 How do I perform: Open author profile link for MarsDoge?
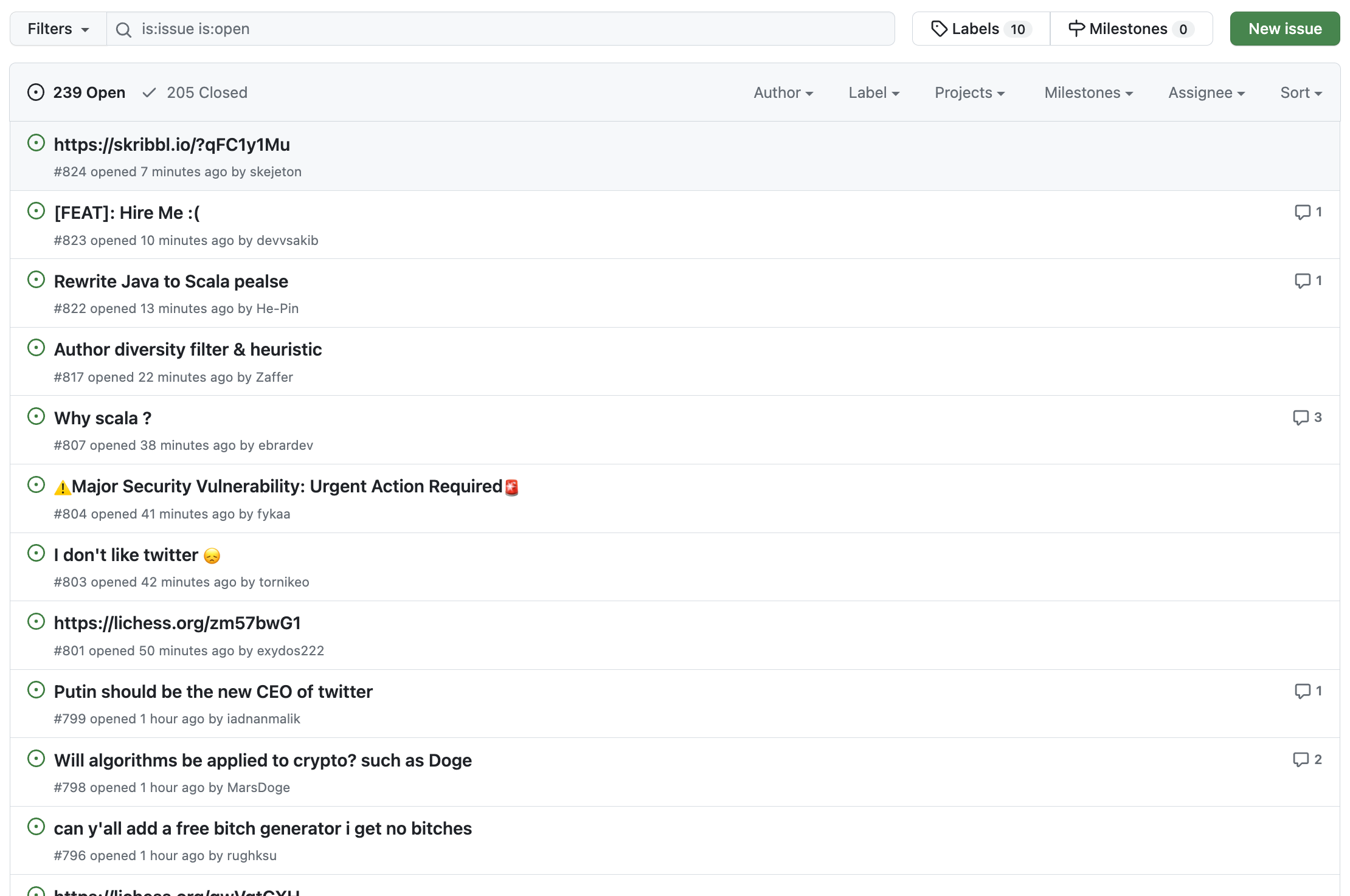(x=258, y=787)
